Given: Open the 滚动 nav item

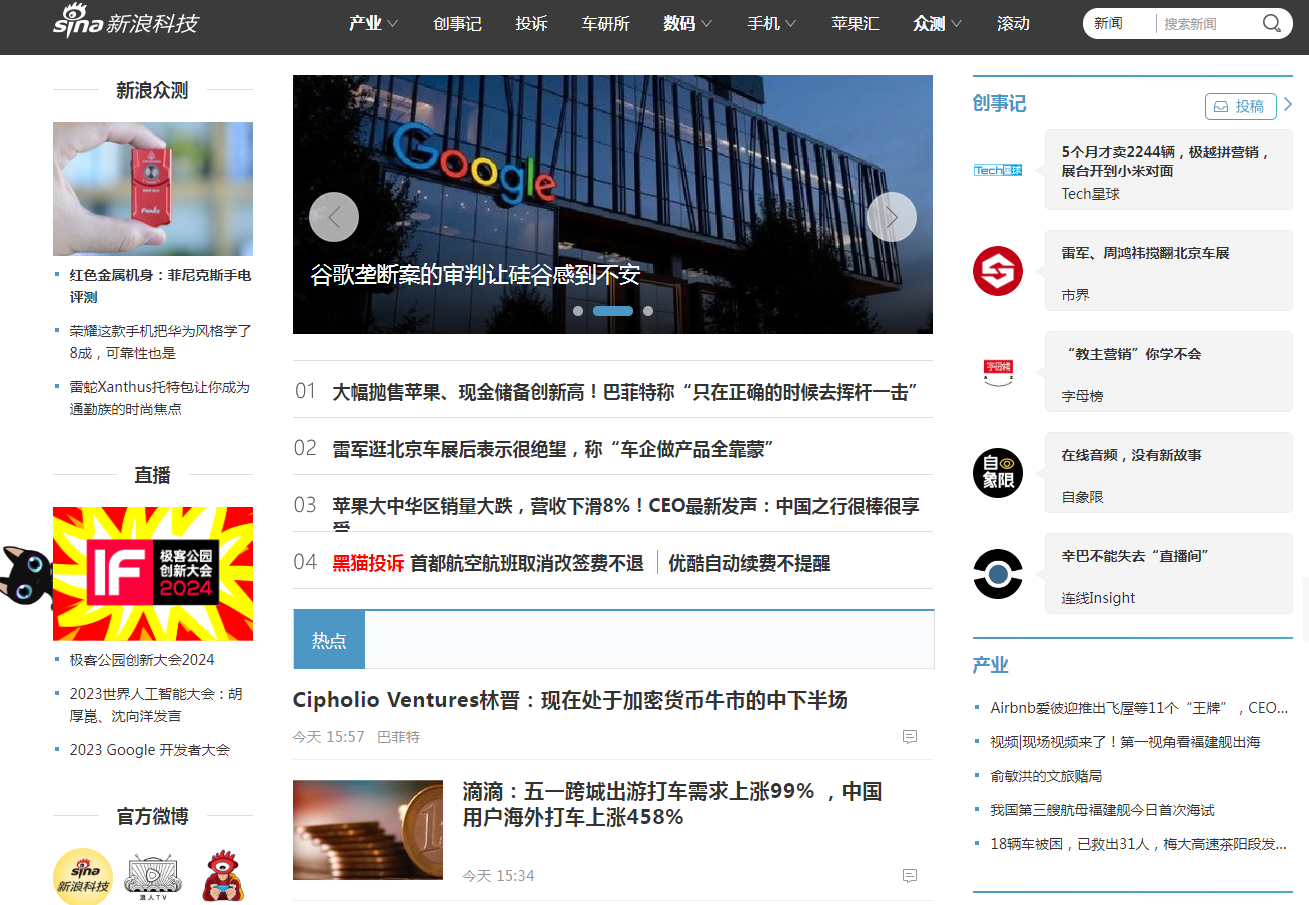Looking at the screenshot, I should click(x=1013, y=23).
